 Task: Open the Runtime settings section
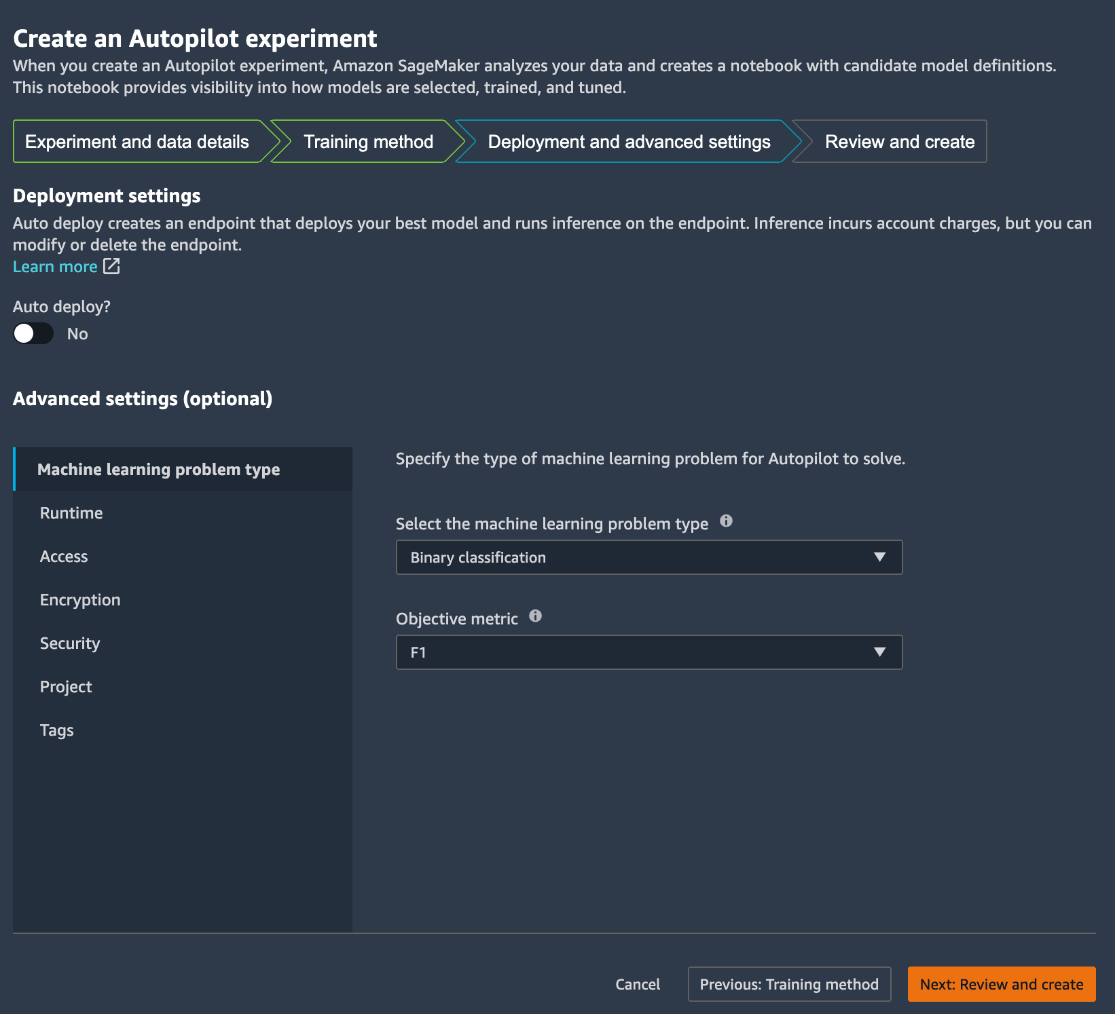pyautogui.click(x=71, y=513)
